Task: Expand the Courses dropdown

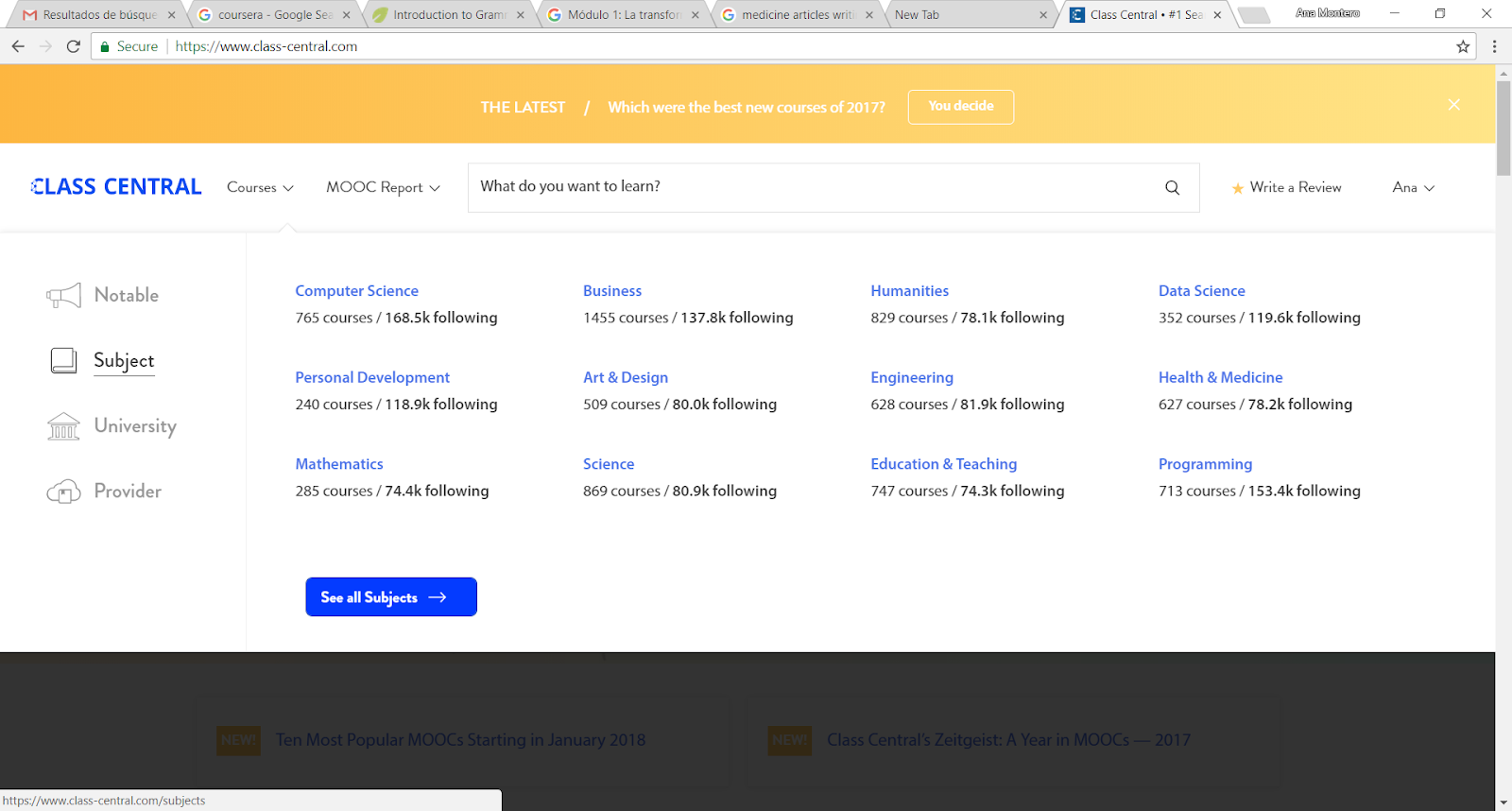Action: (x=260, y=187)
